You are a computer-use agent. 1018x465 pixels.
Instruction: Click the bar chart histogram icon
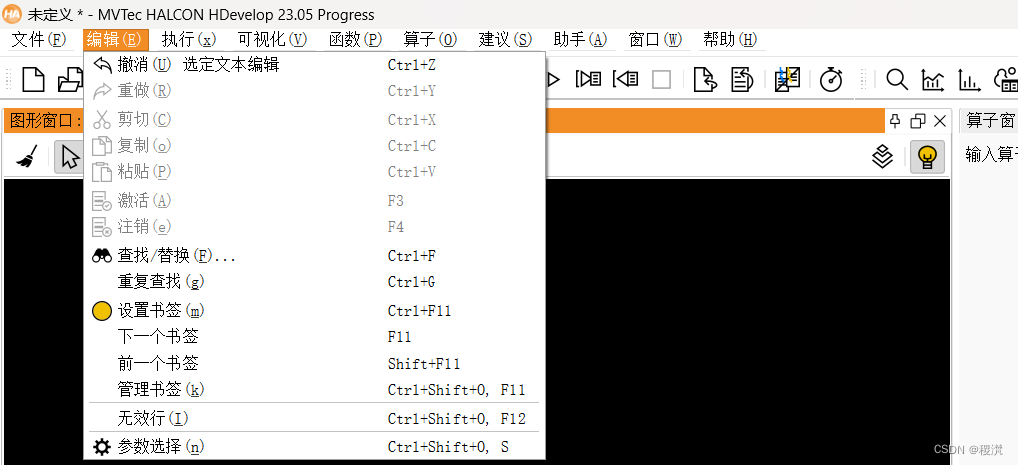click(x=969, y=80)
